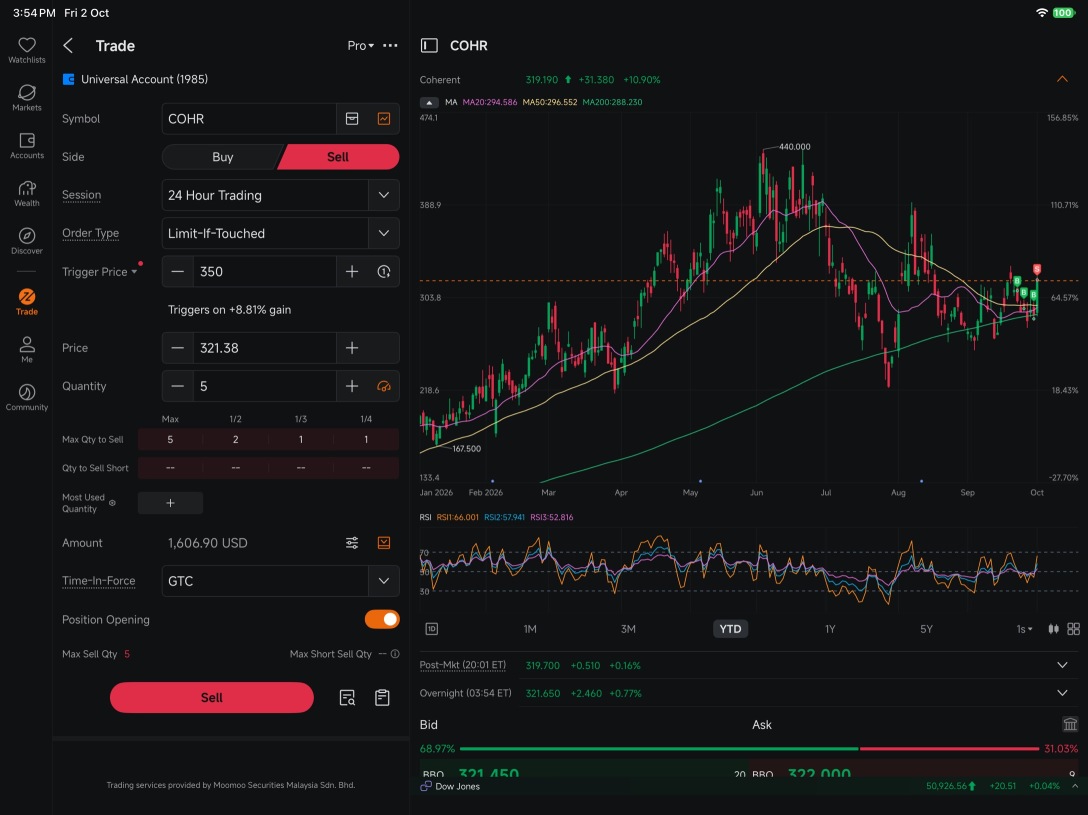Open the Markets sidebar icon

(26, 98)
